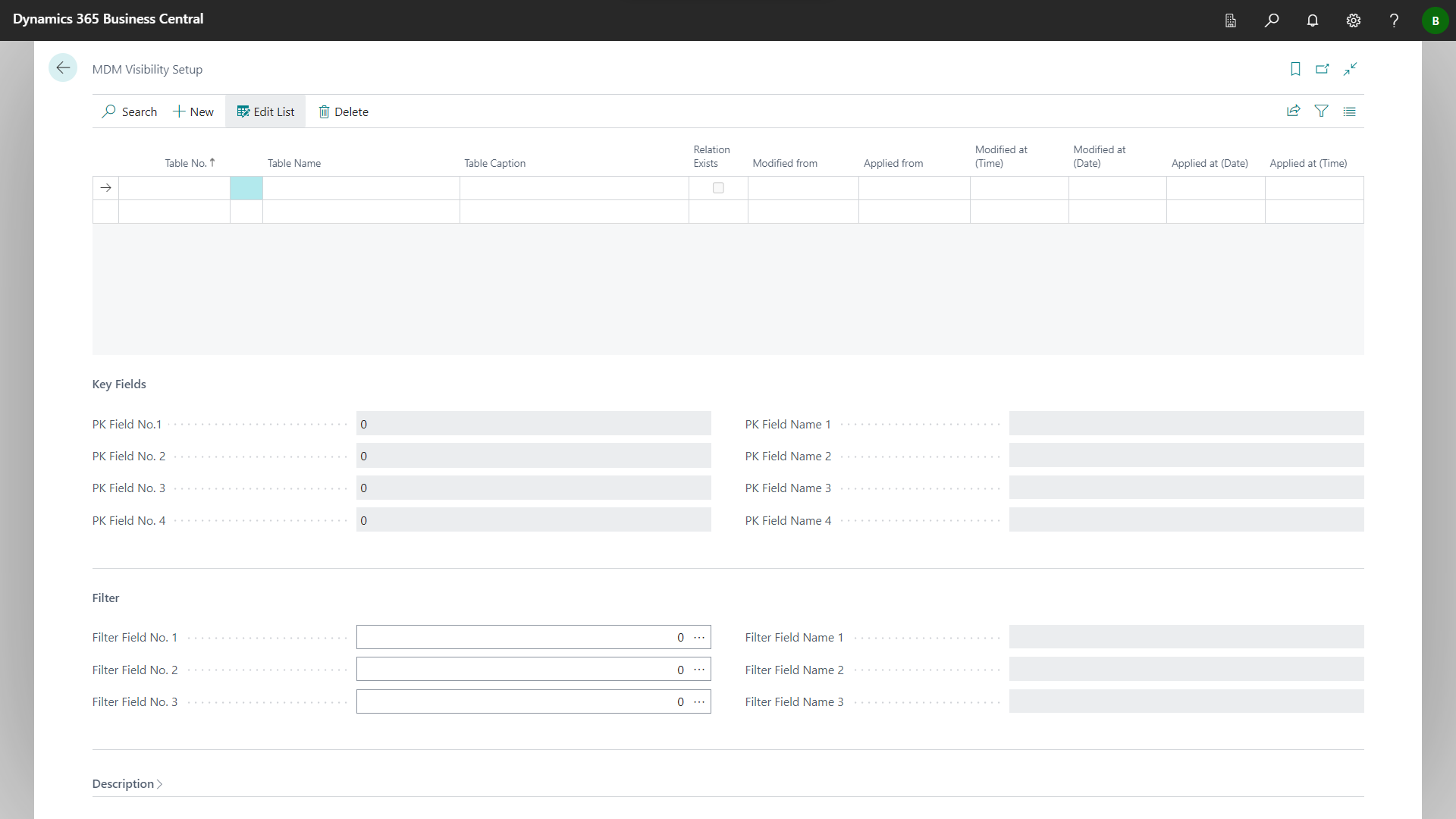Open the list view options icon

[x=1350, y=111]
